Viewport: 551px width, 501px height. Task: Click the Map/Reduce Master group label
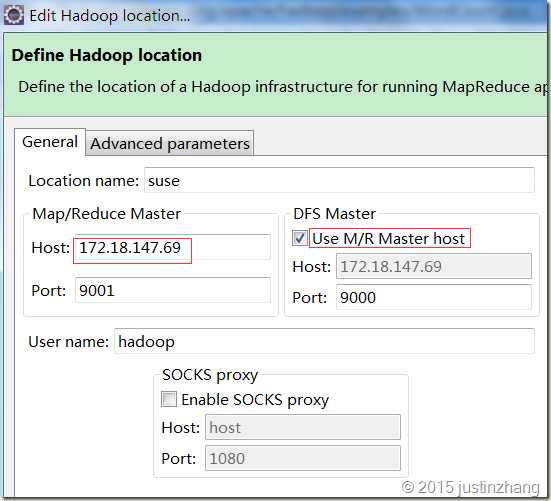pos(106,214)
